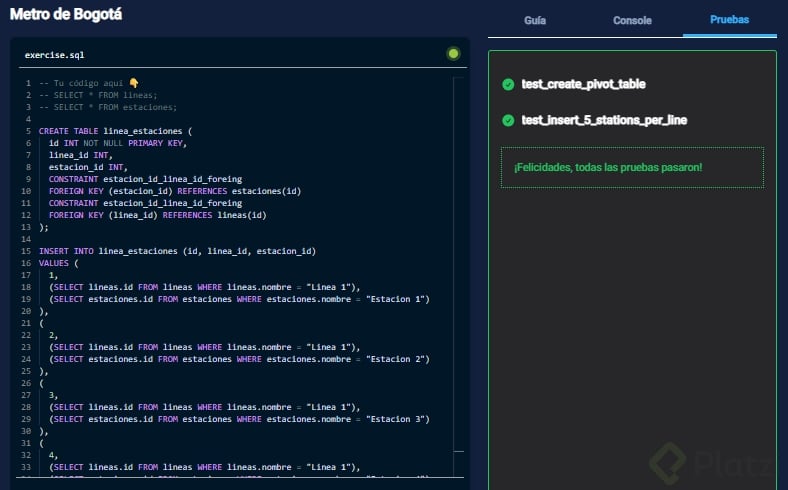Click the "Linea 1" query on line 23
Screen dimensions: 788x490
click(205, 347)
